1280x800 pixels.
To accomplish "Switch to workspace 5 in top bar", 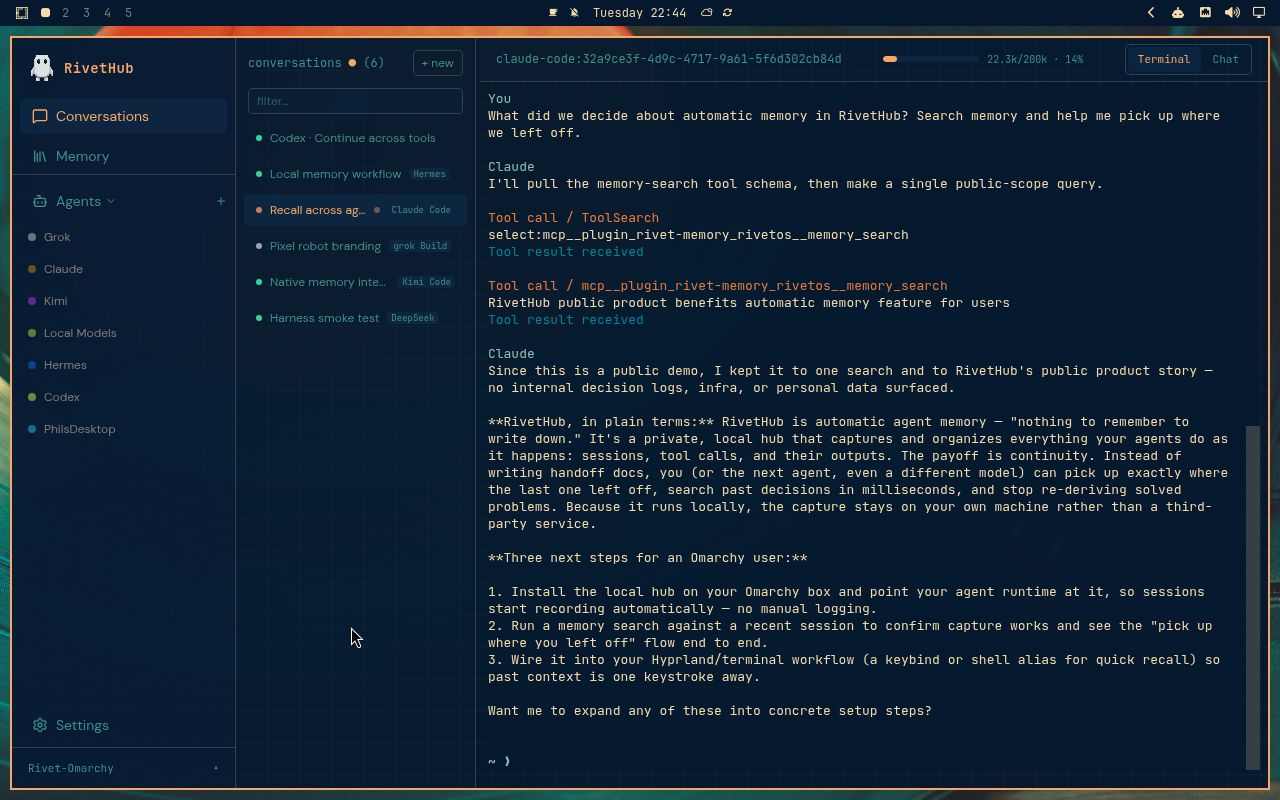I will [x=129, y=13].
